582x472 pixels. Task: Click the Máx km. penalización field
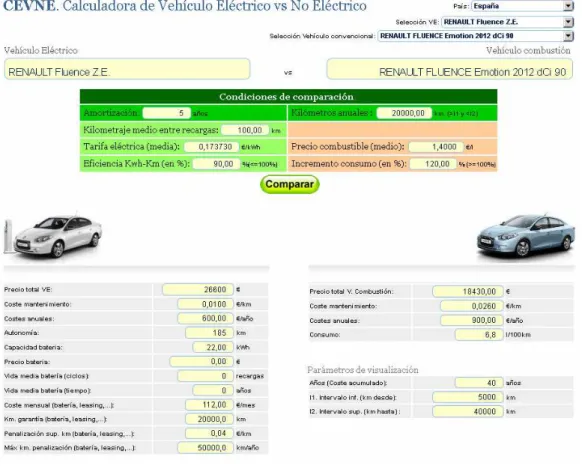coord(205,448)
